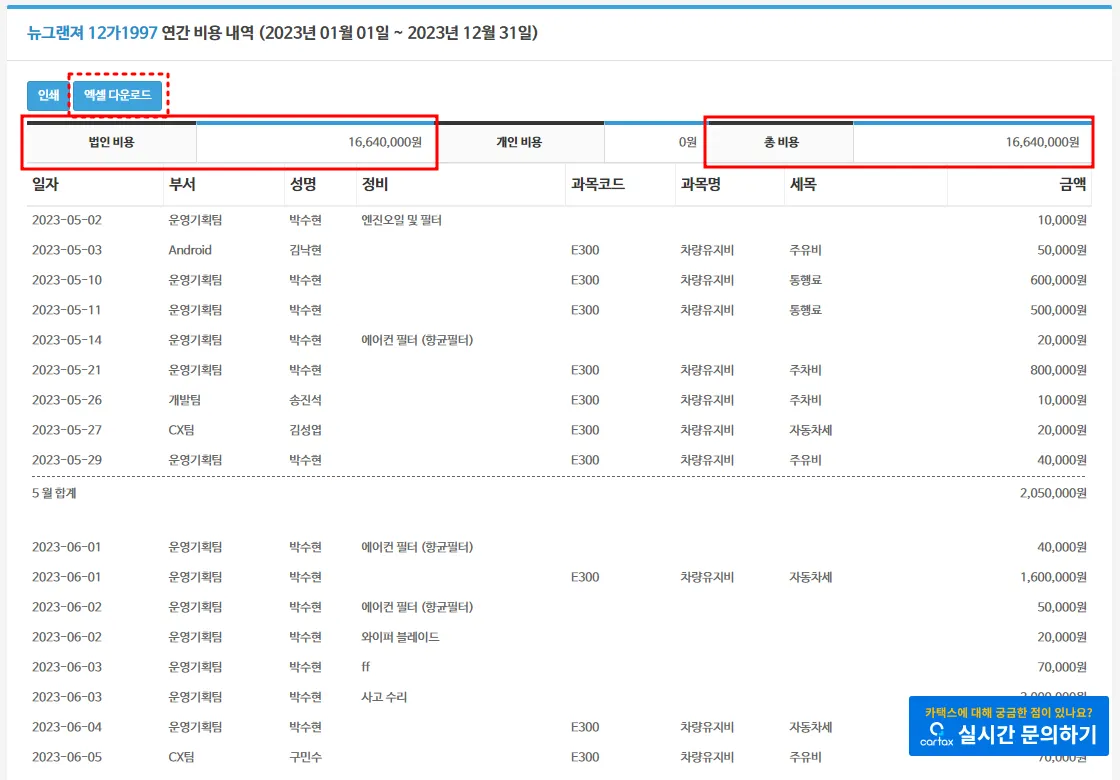
Task: Select the date 2023-05-29
Action: point(67,460)
